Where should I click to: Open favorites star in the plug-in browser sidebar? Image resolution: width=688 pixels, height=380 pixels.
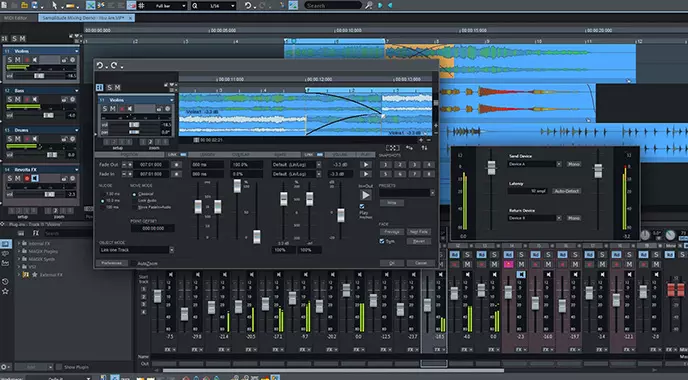pos(5,291)
